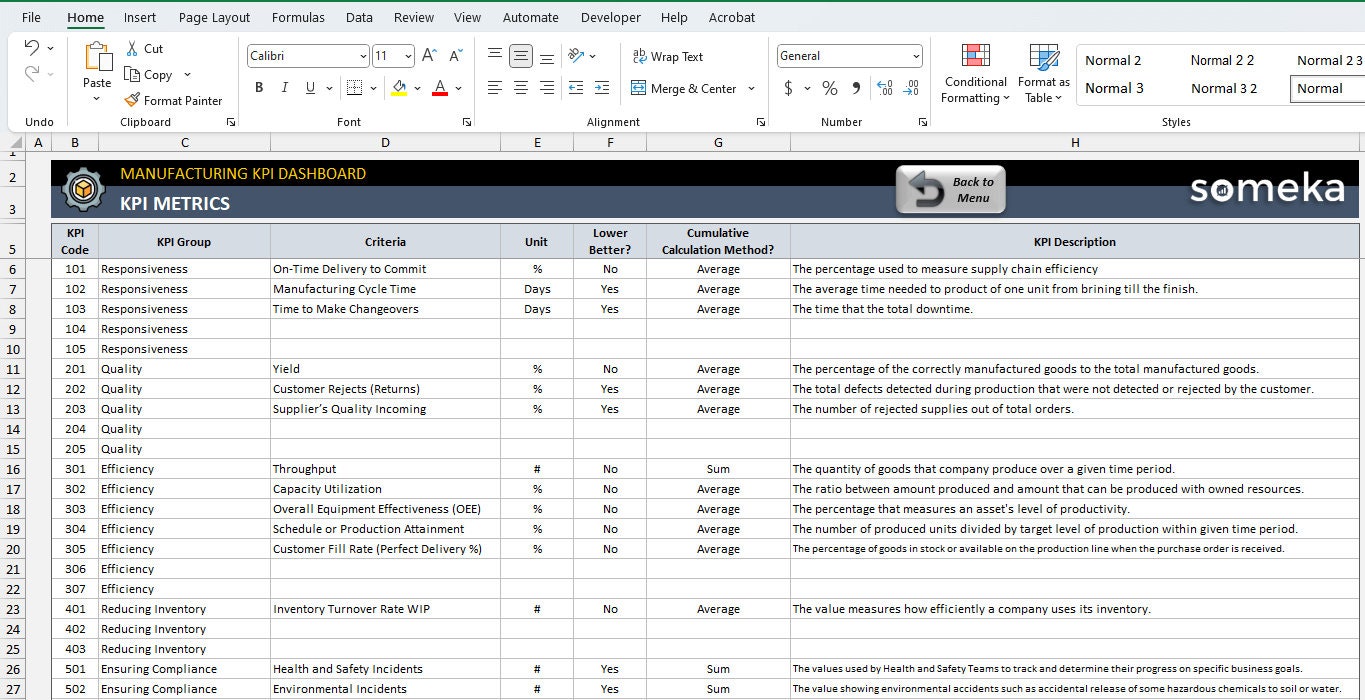Click the Increase Indent icon
The width and height of the screenshot is (1365, 700).
point(600,89)
